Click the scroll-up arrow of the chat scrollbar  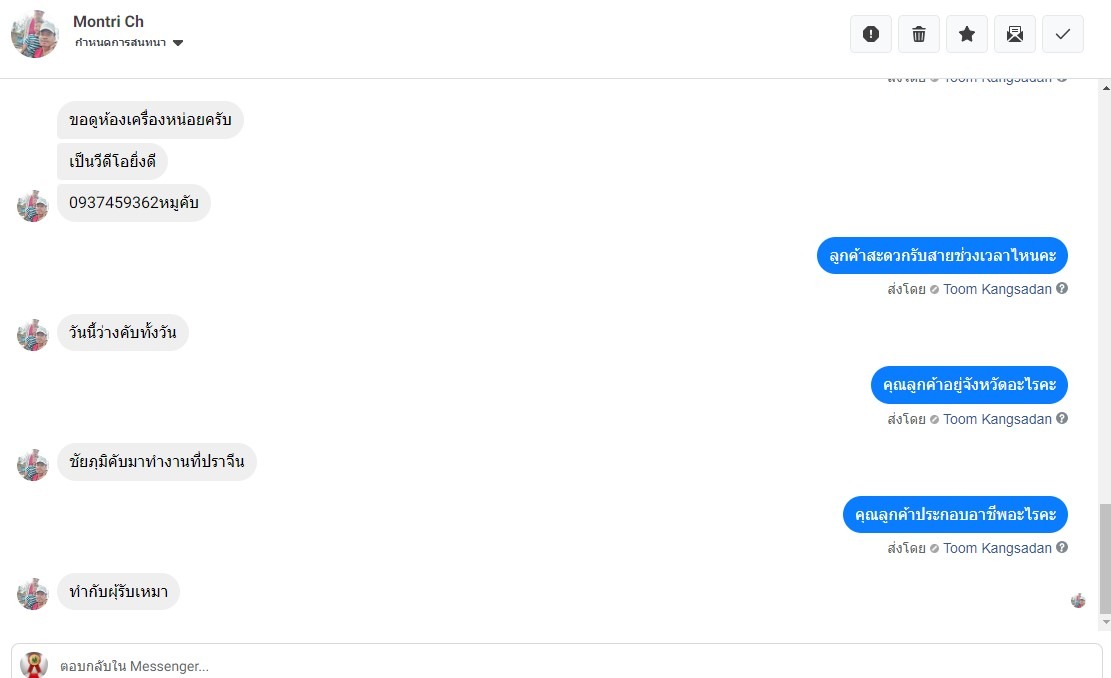pos(1104,84)
